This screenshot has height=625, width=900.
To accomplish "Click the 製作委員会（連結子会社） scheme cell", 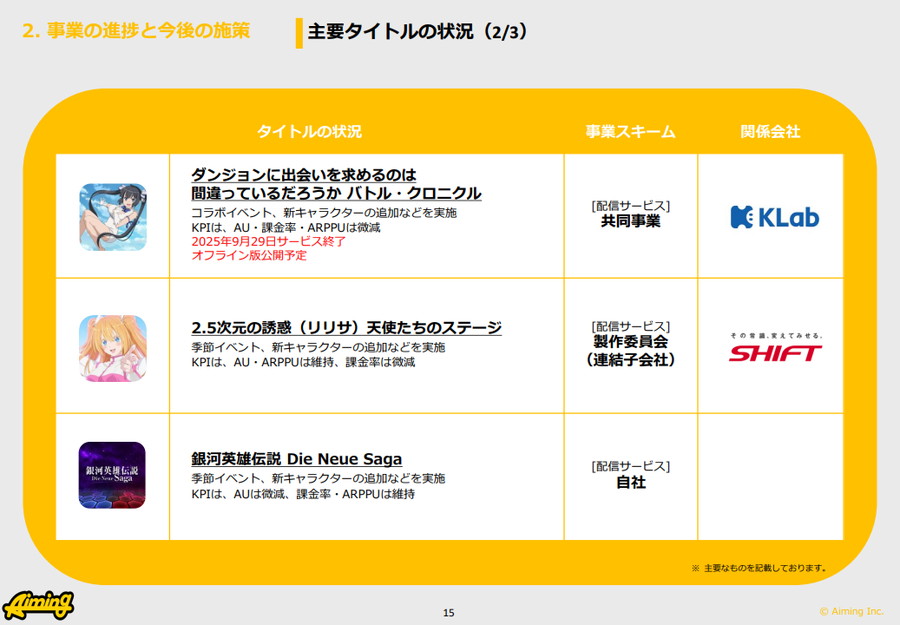I will 630,351.
